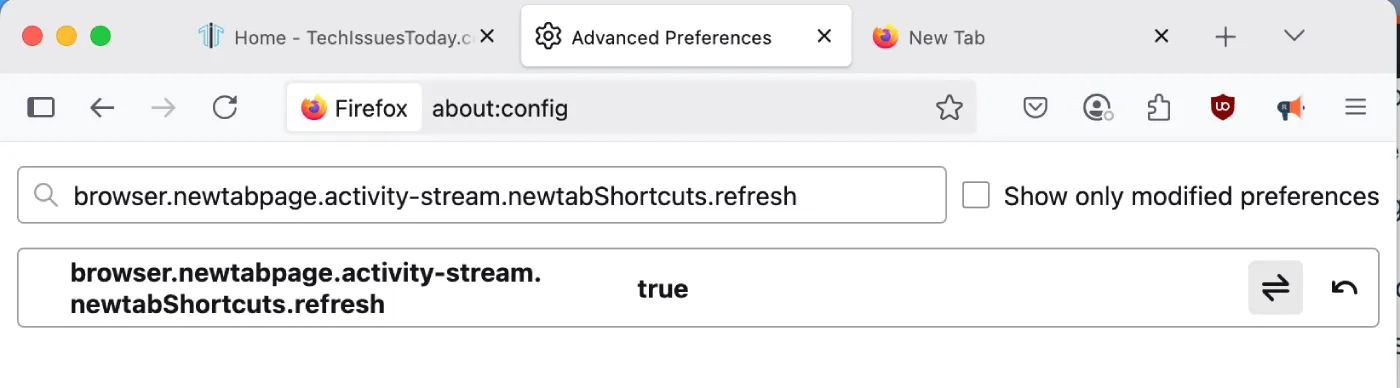Open the hamburger application menu
This screenshot has height=388, width=1400.
[x=1355, y=108]
